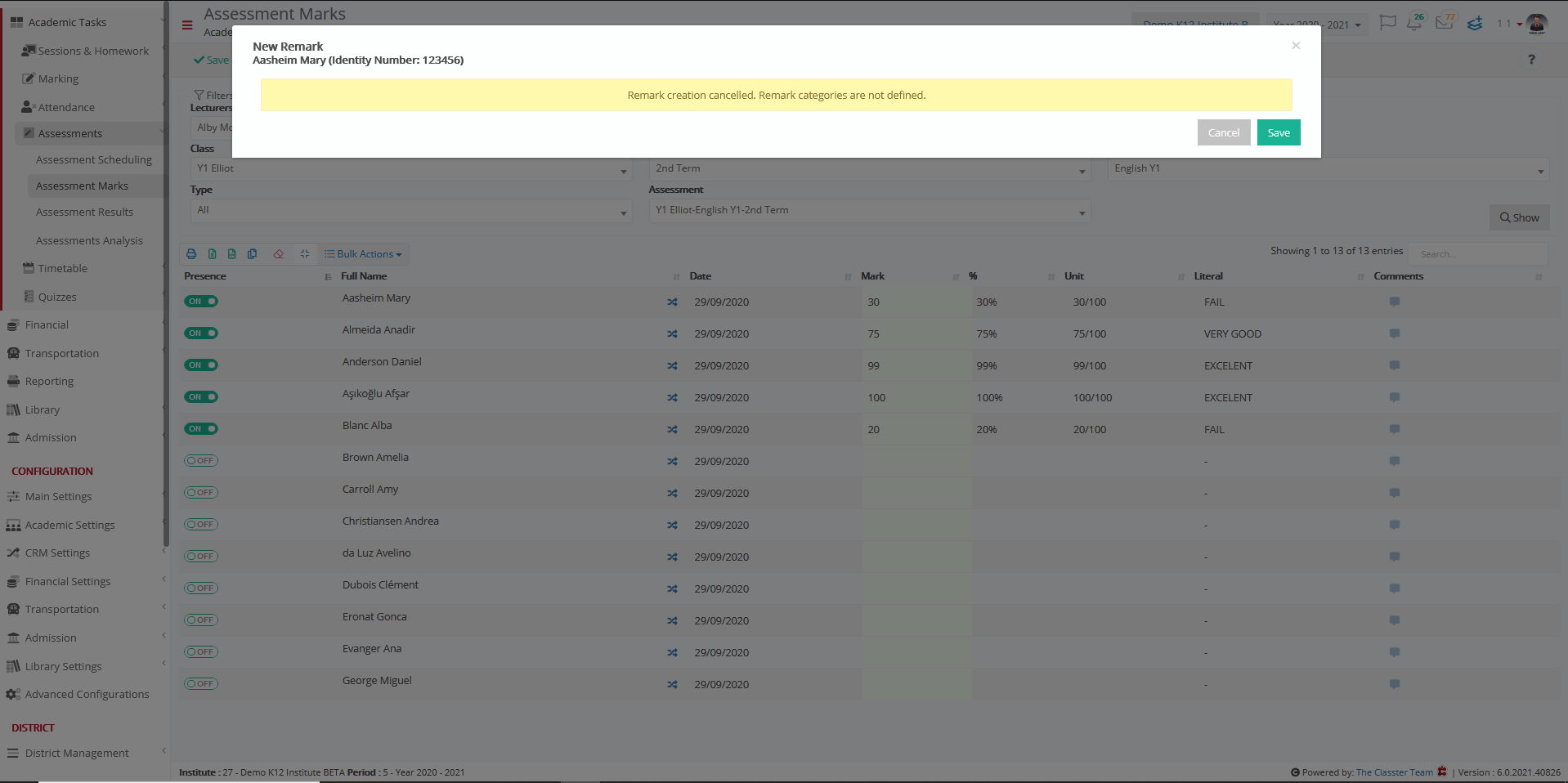
Task: Toggle the hamburger sidebar menu icon
Action: point(187,25)
